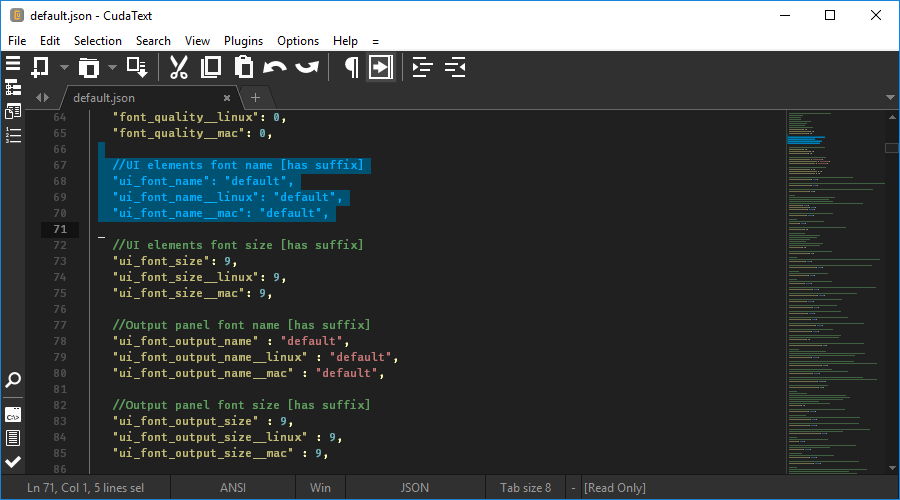Click comment '//Output panel font name [has suffix]'
900x500 pixels.
click(x=242, y=325)
